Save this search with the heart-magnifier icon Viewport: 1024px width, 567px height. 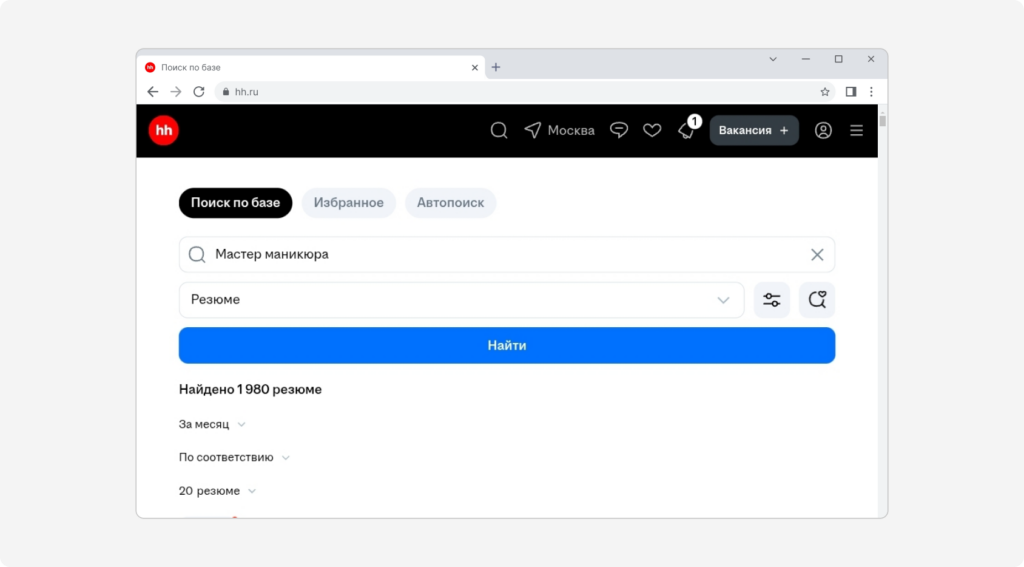[817, 300]
